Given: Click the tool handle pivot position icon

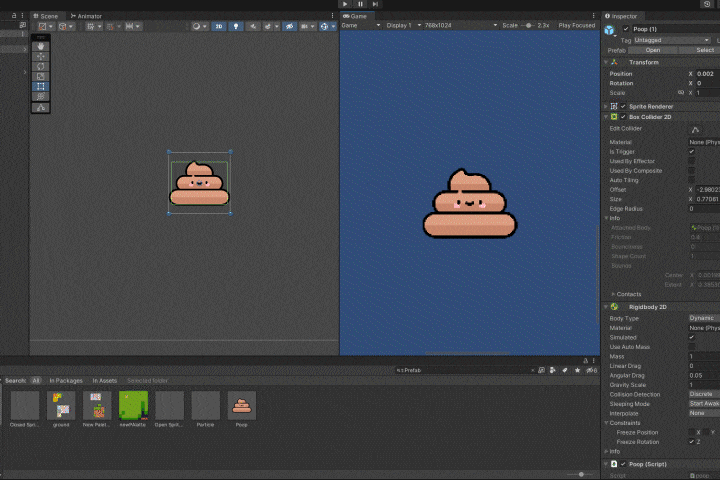Looking at the screenshot, I should coord(42,27).
